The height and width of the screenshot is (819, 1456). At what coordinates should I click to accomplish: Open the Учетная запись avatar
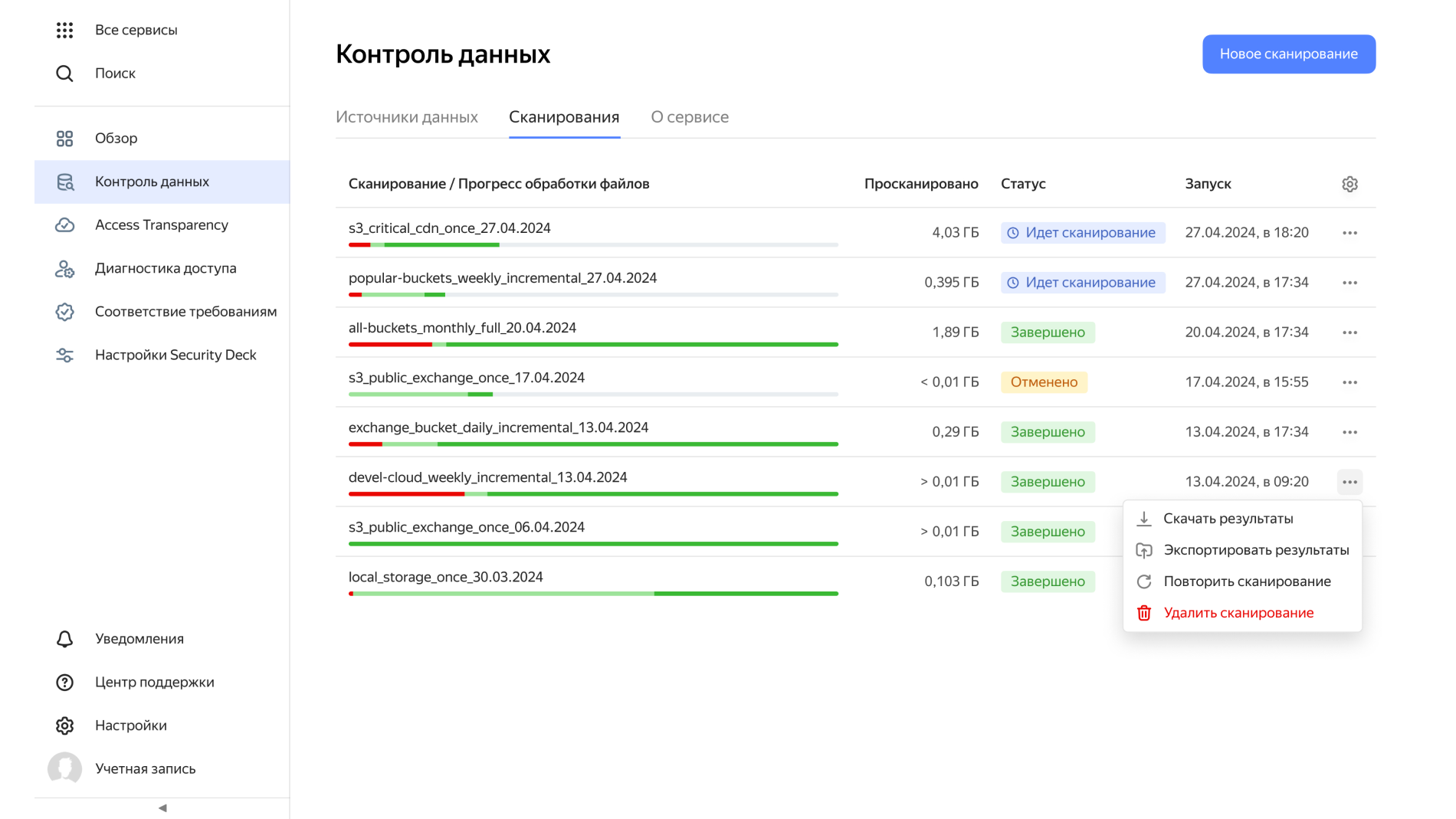click(x=64, y=768)
